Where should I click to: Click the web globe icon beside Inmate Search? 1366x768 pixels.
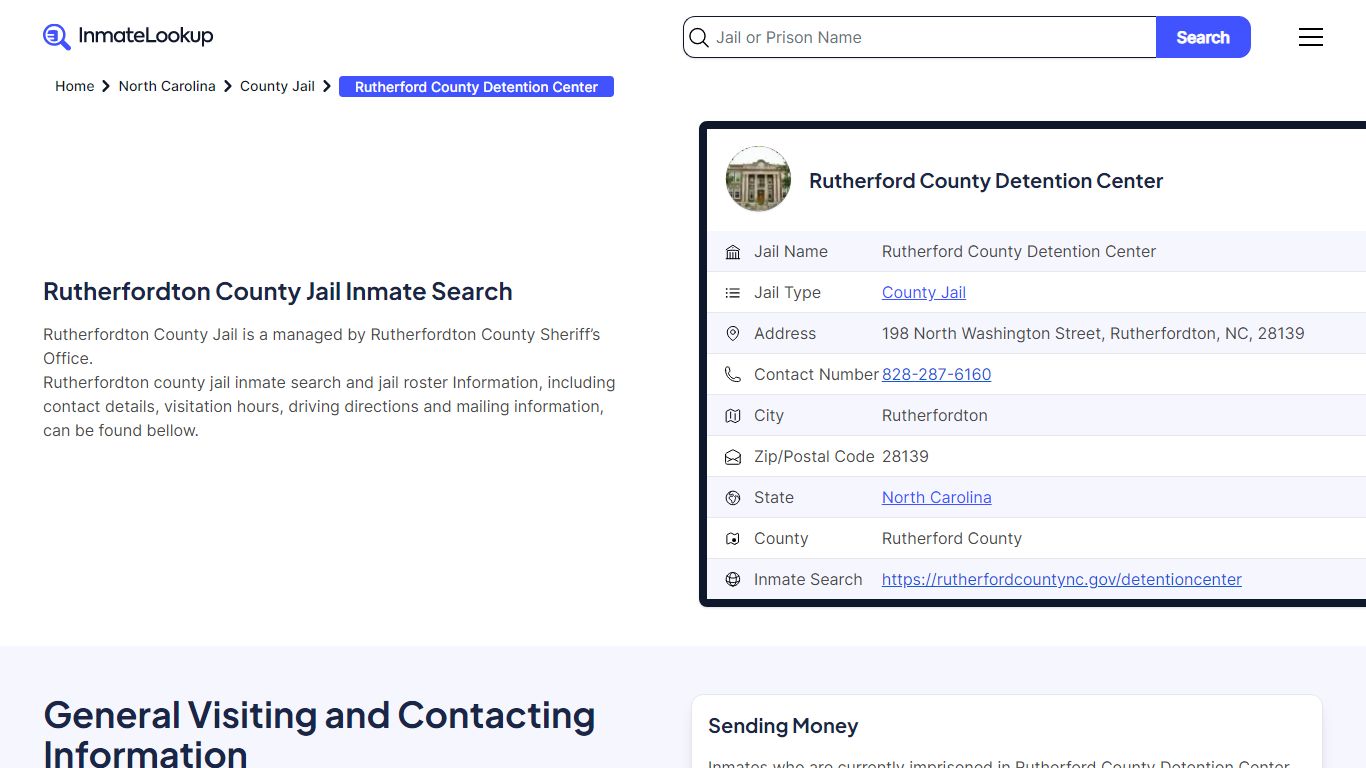[733, 580]
